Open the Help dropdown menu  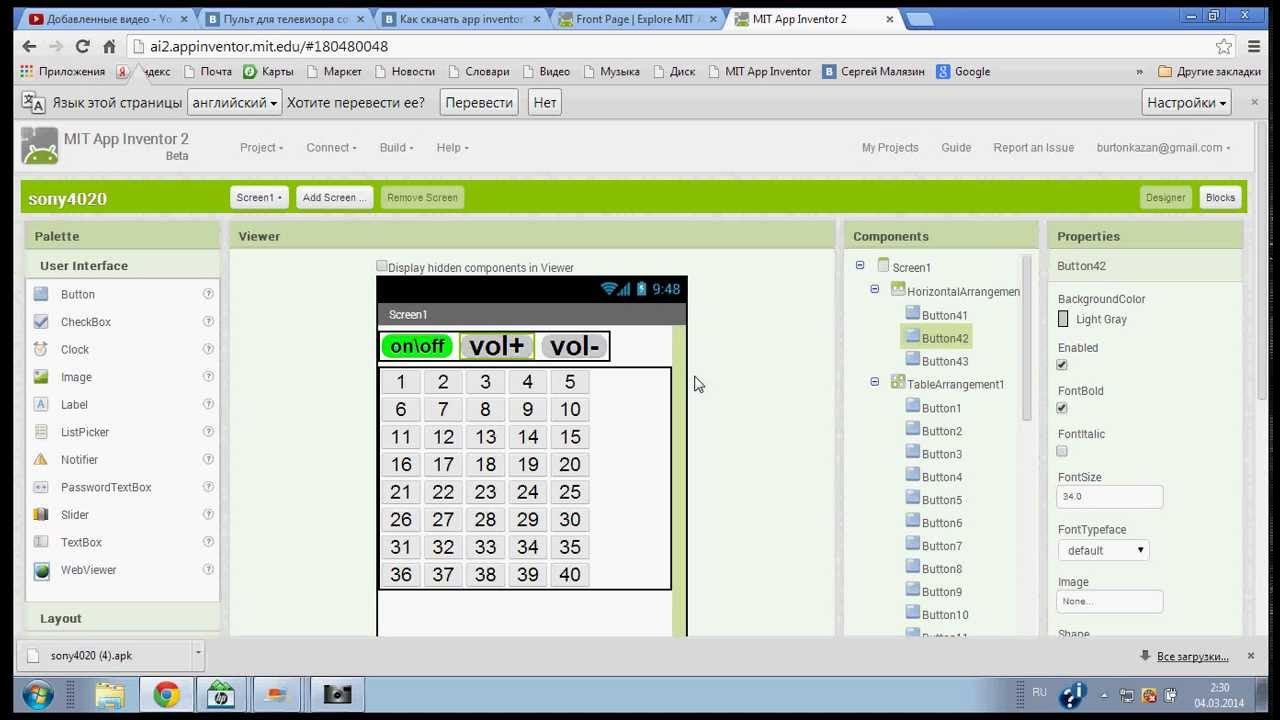[452, 147]
